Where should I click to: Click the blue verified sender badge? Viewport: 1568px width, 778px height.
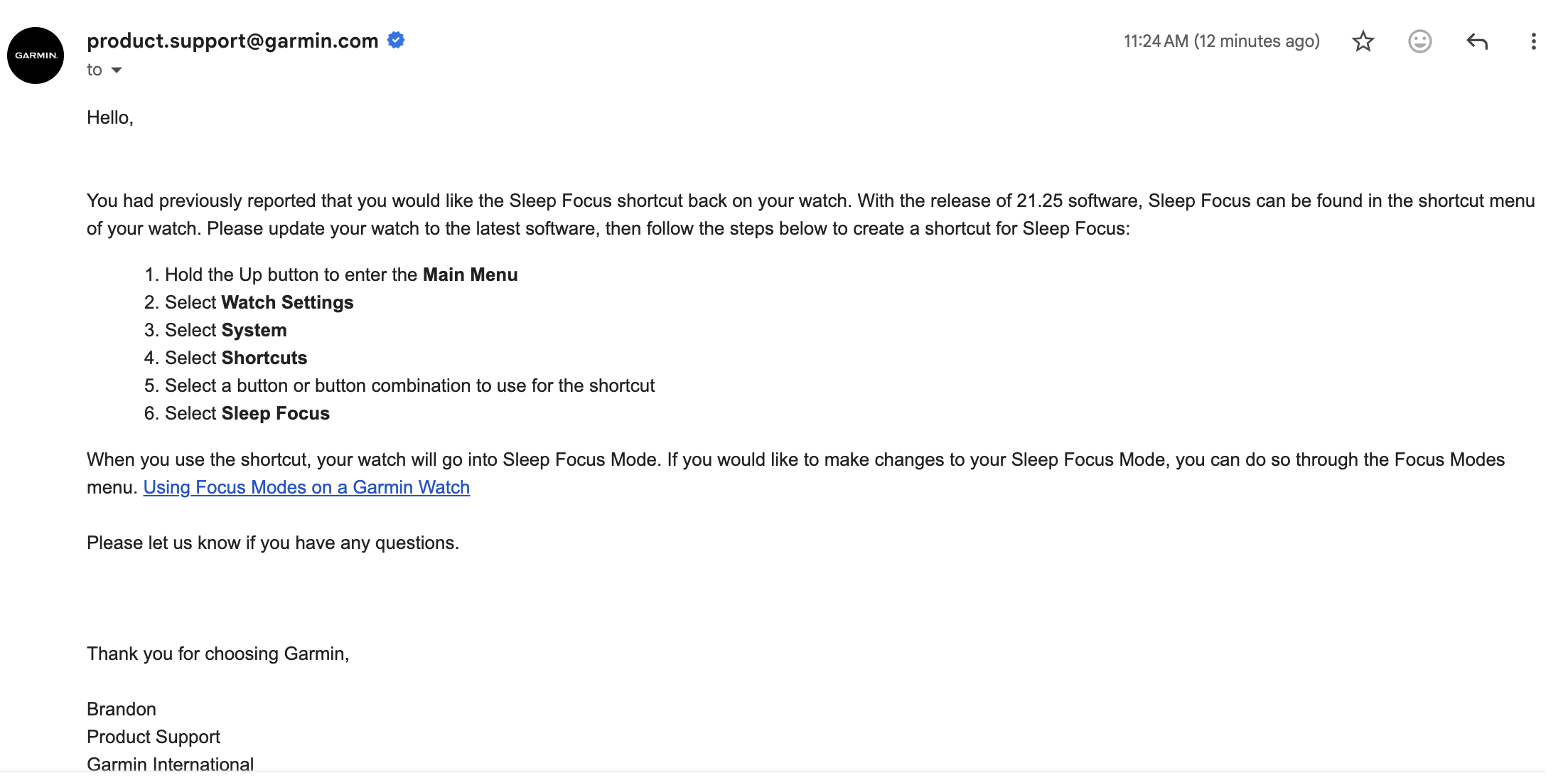pyautogui.click(x=396, y=41)
